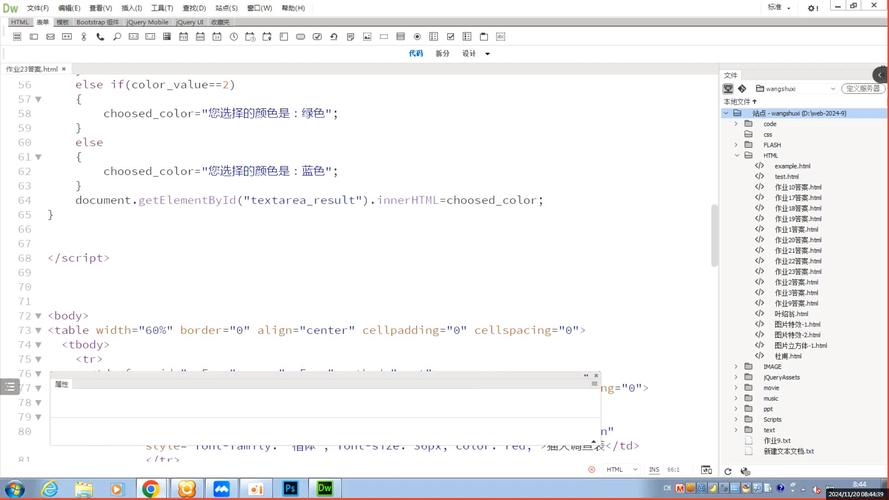Open example.html in Files panel
Screen dimensions: 889x500
click(792, 166)
